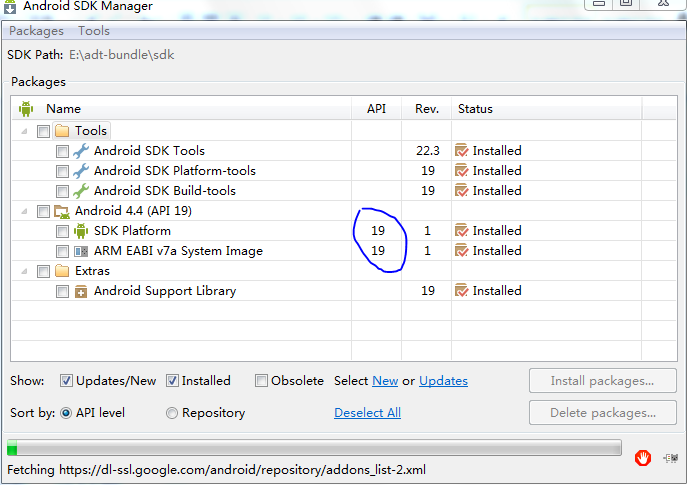Click the red stop hand icon
Viewport: 687px width, 485px height.
click(x=644, y=457)
